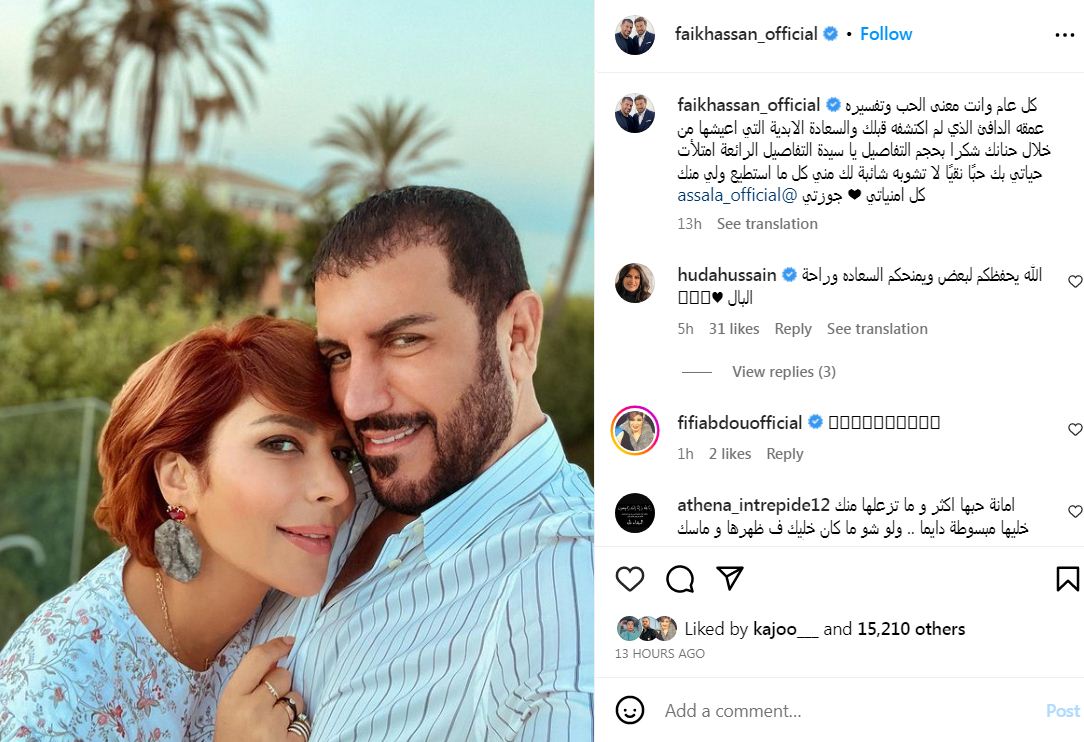The width and height of the screenshot is (1084, 742).
Task: Open comment via speech bubble icon
Action: pos(680,579)
